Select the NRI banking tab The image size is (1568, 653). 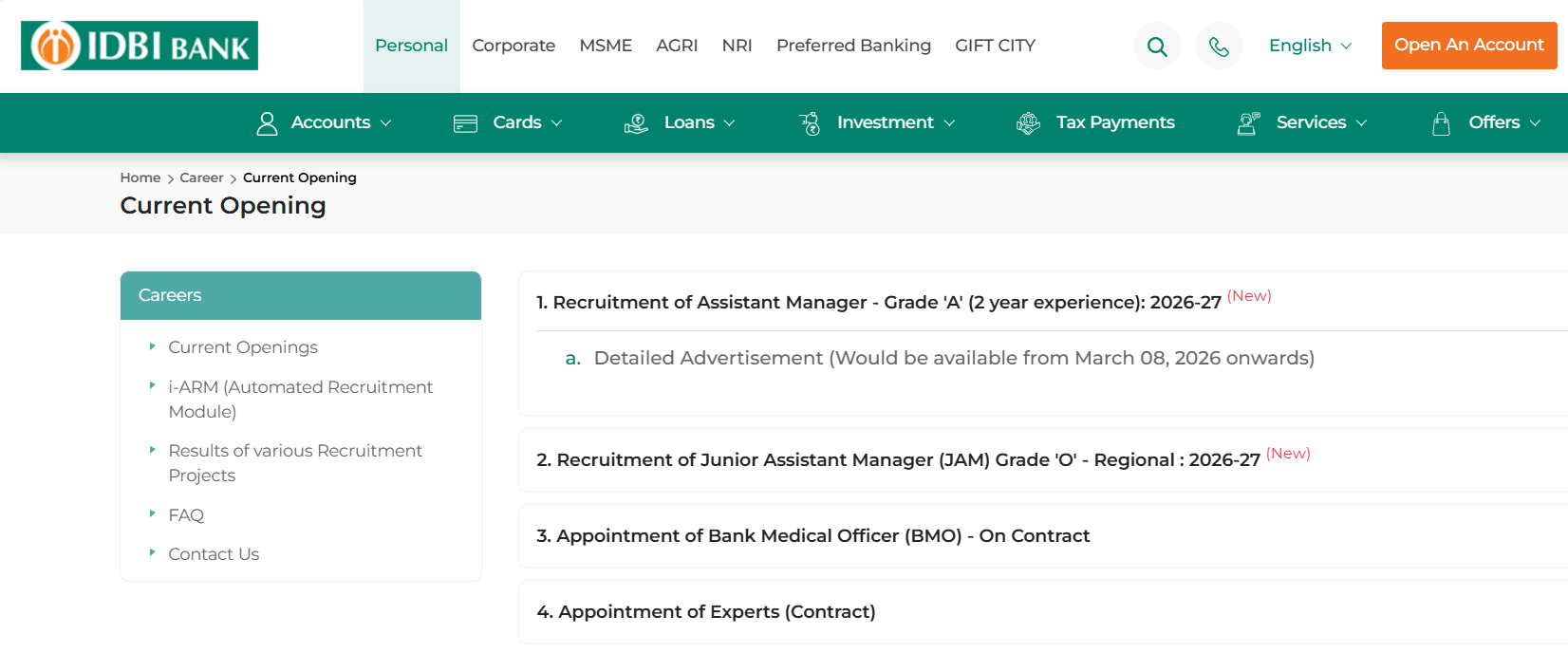click(737, 46)
